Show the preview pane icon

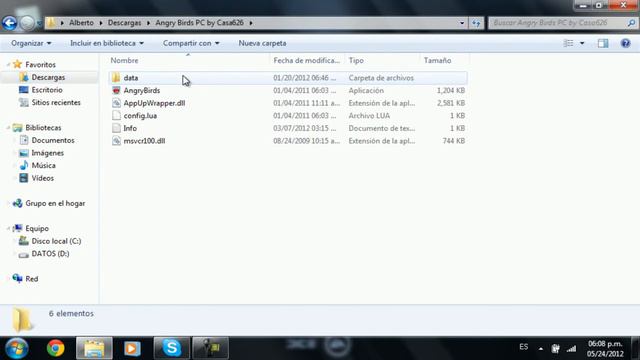[603, 43]
